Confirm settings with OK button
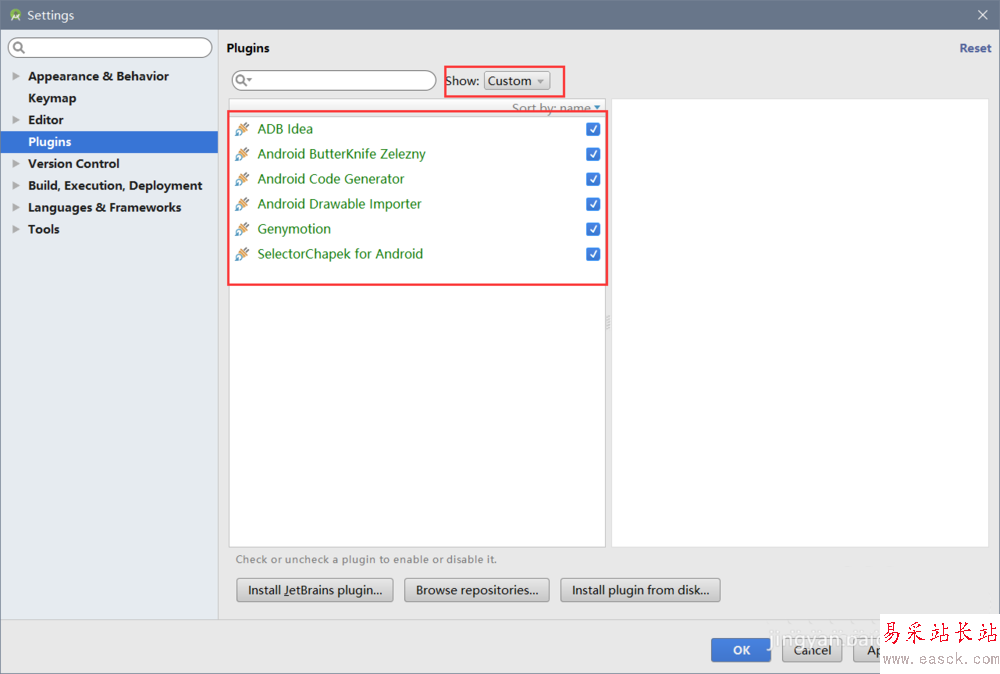Viewport: 1000px width, 674px height. [x=741, y=650]
